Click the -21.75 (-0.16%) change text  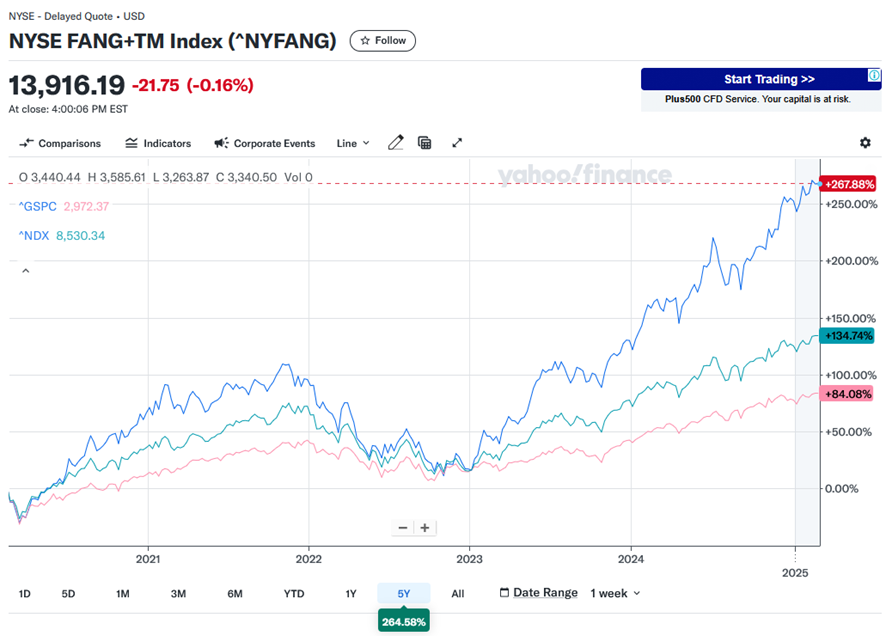[x=193, y=85]
